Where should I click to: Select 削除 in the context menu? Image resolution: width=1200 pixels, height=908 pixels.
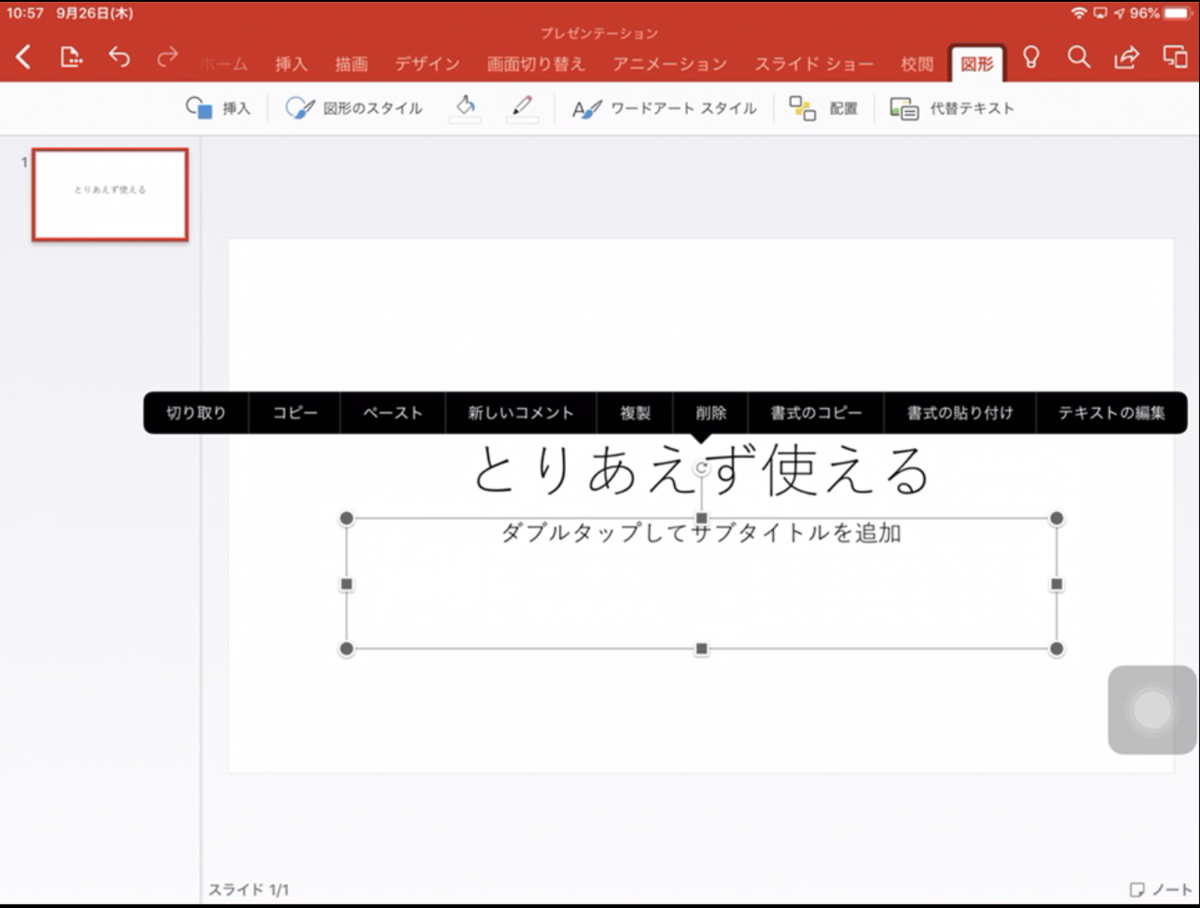click(x=710, y=412)
